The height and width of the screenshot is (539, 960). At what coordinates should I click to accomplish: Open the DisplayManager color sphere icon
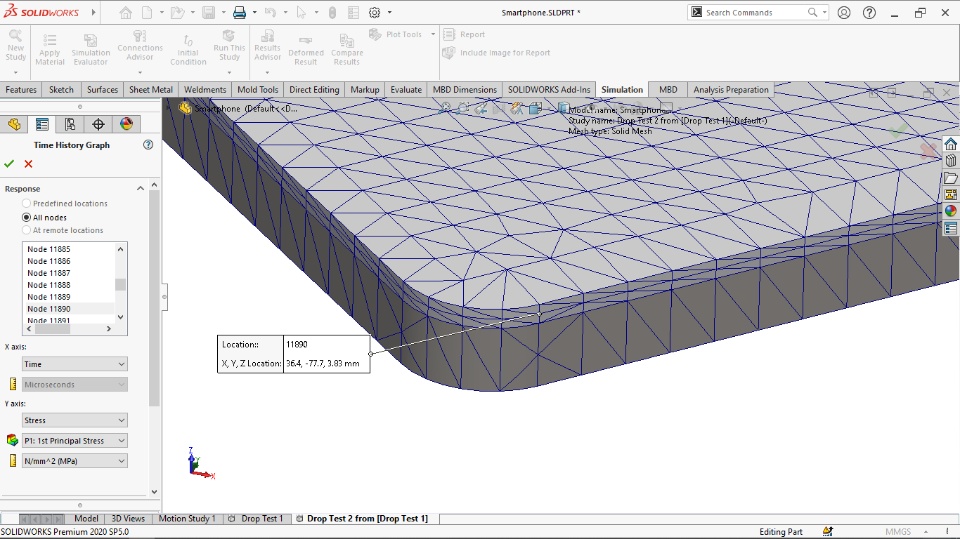(x=126, y=124)
